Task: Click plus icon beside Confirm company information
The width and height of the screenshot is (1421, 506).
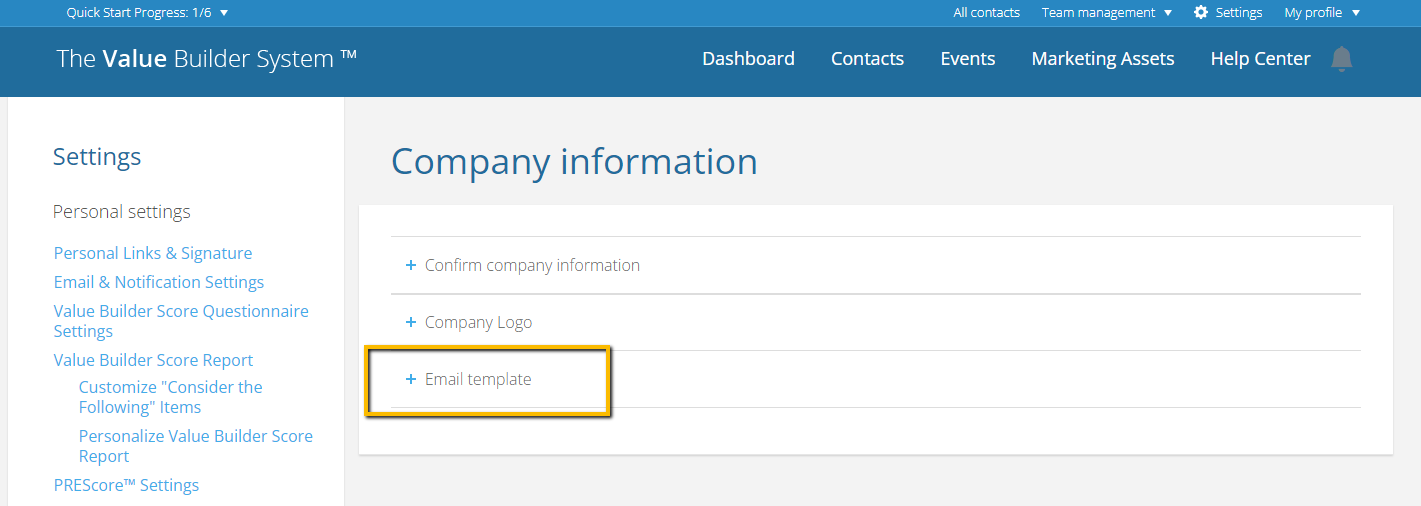Action: [x=410, y=265]
